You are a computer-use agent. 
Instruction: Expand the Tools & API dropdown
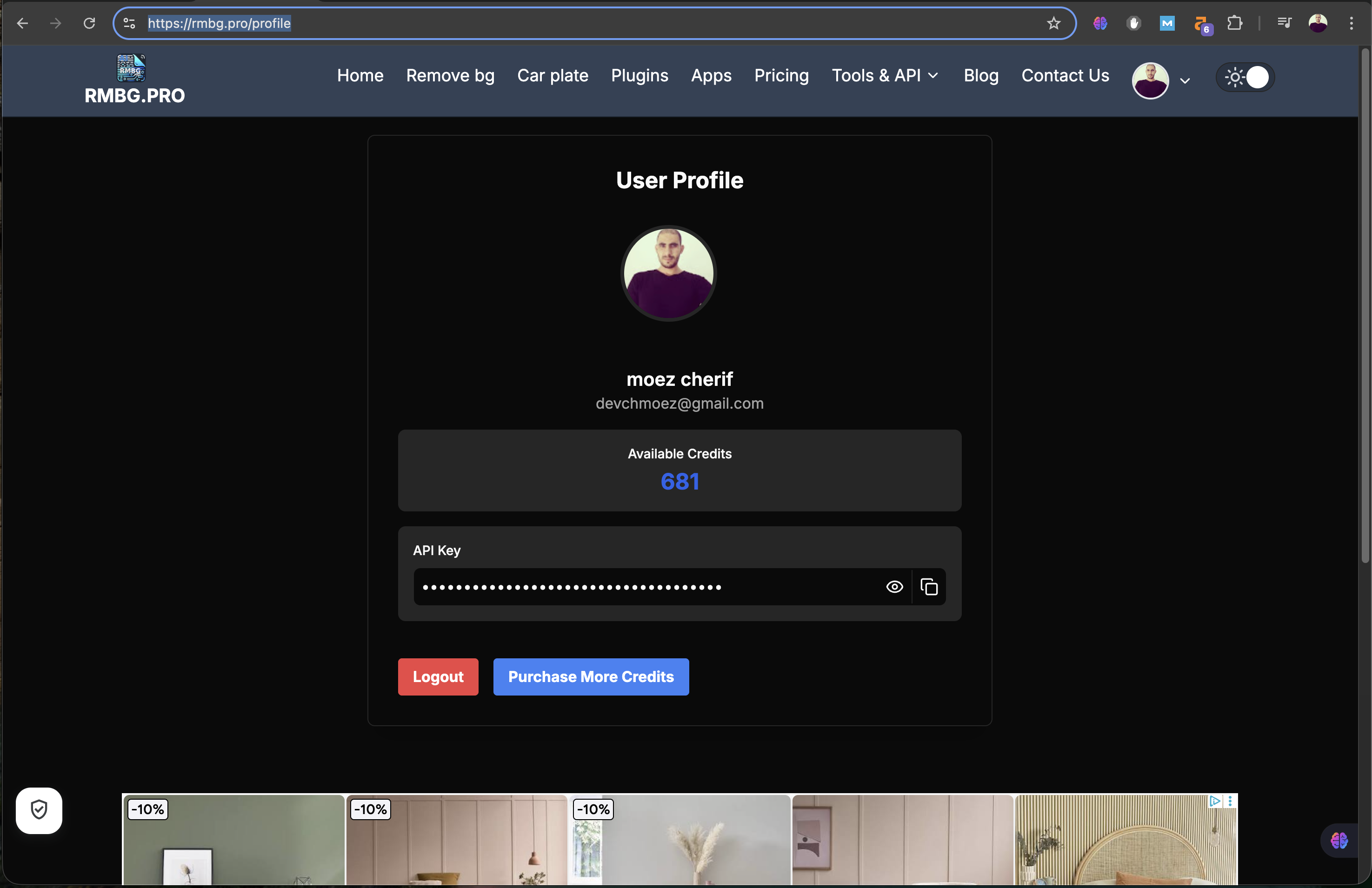[x=885, y=75]
